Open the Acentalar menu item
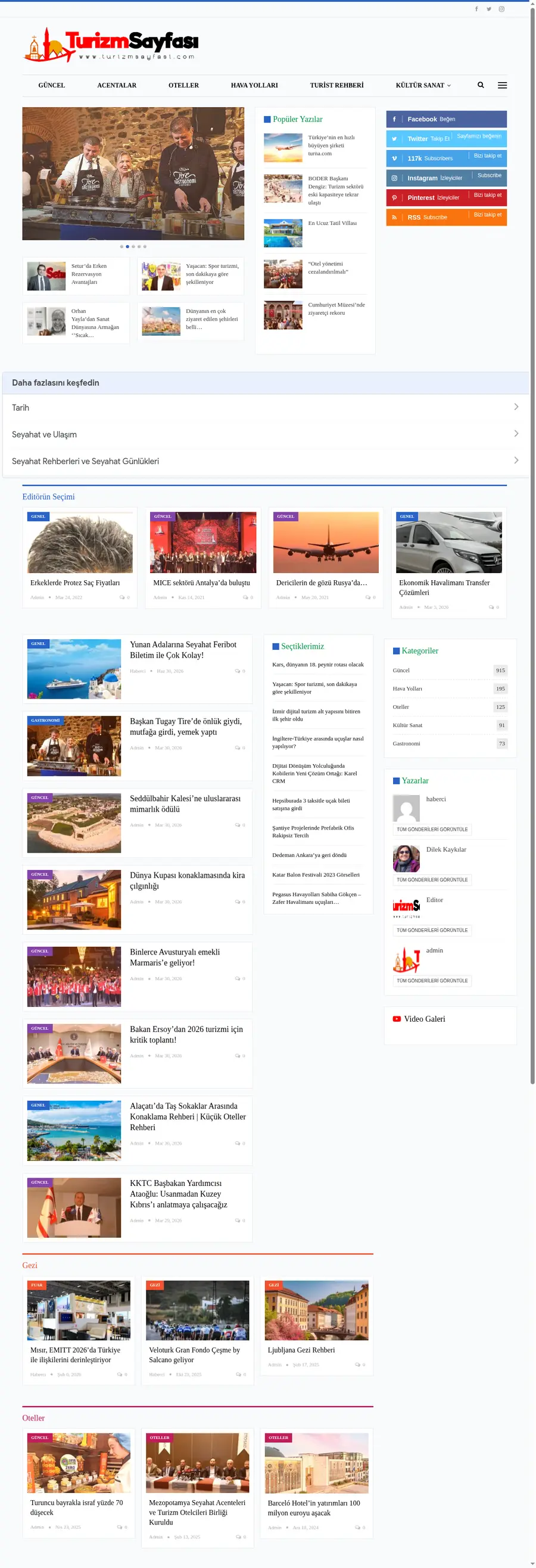 click(x=117, y=85)
